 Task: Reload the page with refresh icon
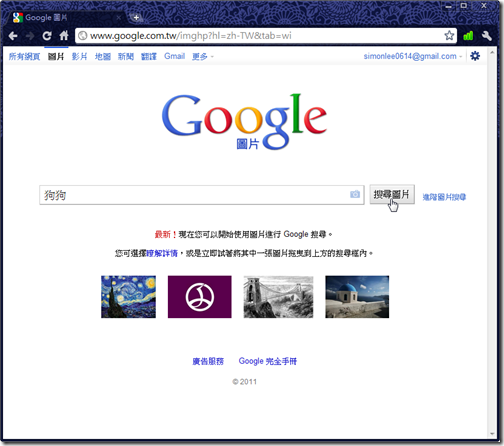[x=47, y=36]
